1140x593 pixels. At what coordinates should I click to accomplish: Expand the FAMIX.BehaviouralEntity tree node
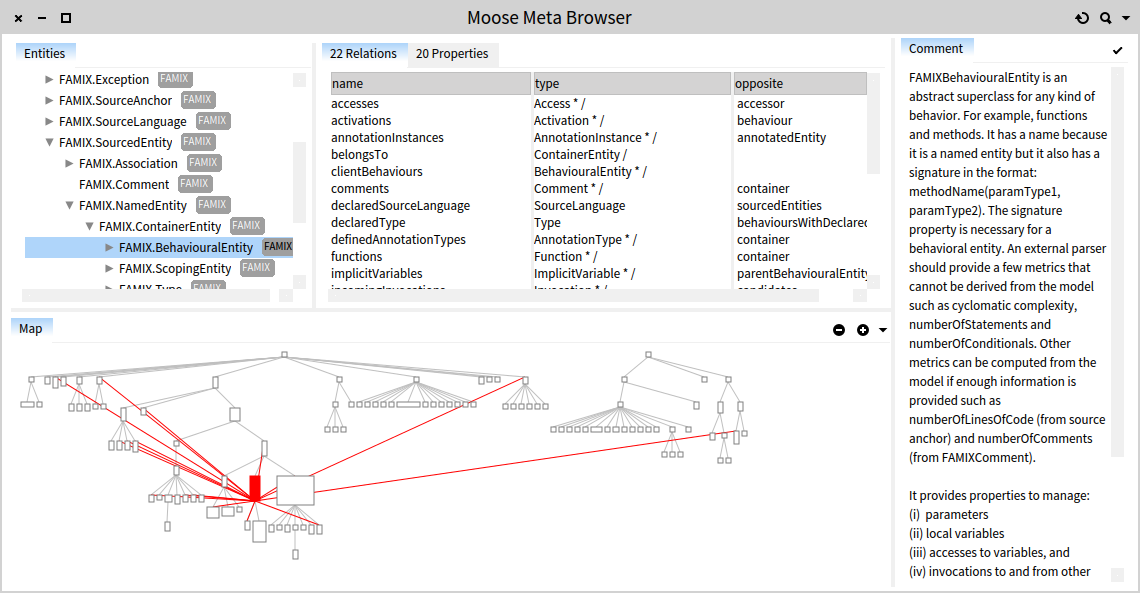point(109,248)
